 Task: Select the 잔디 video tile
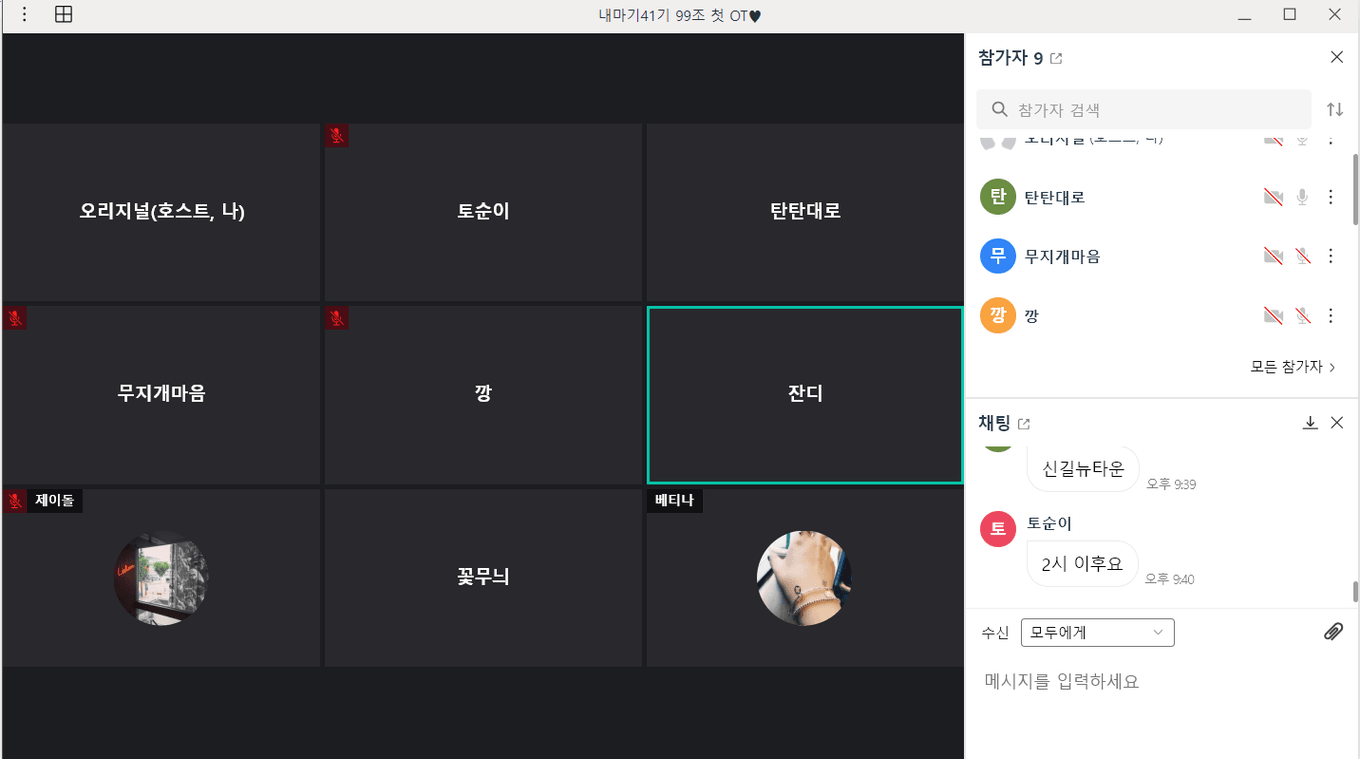pos(805,394)
